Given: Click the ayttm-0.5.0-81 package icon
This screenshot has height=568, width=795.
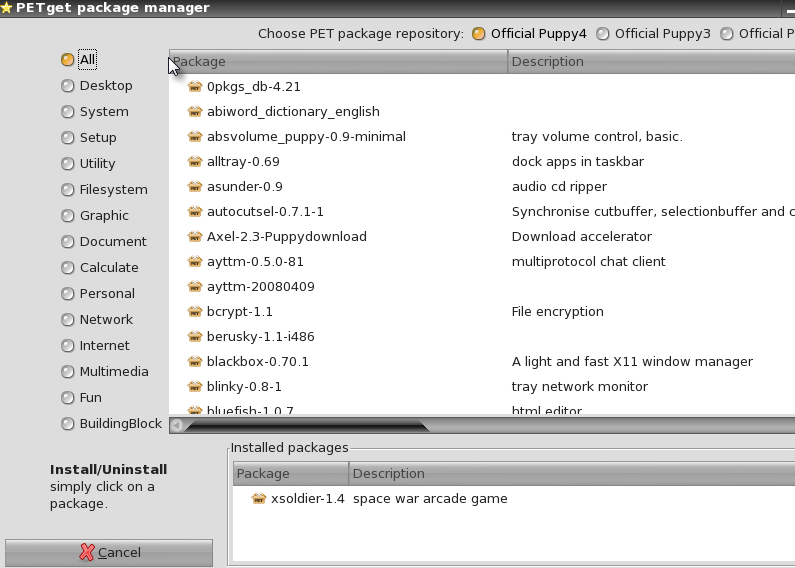Looking at the screenshot, I should tap(195, 262).
